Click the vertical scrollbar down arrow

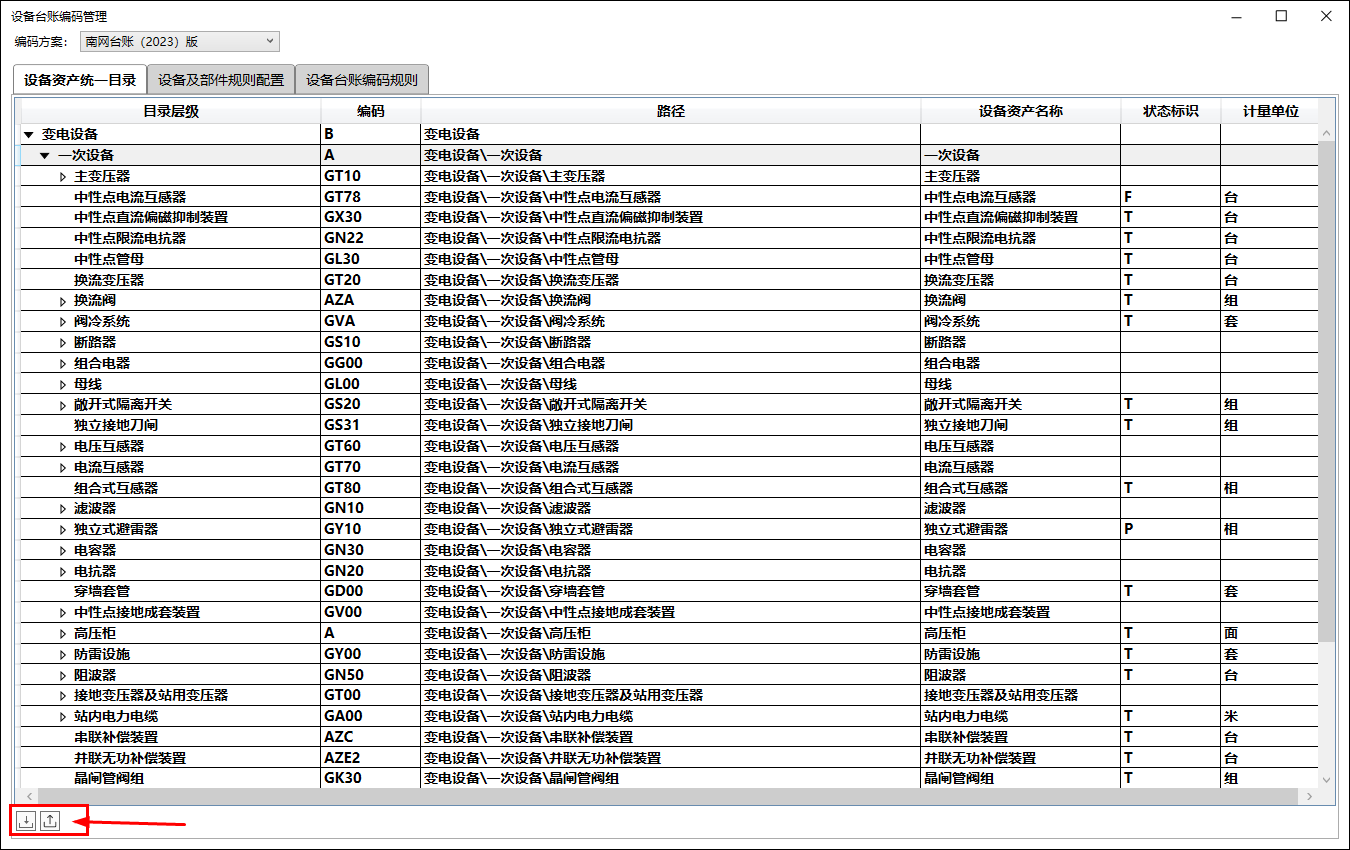click(x=1327, y=780)
